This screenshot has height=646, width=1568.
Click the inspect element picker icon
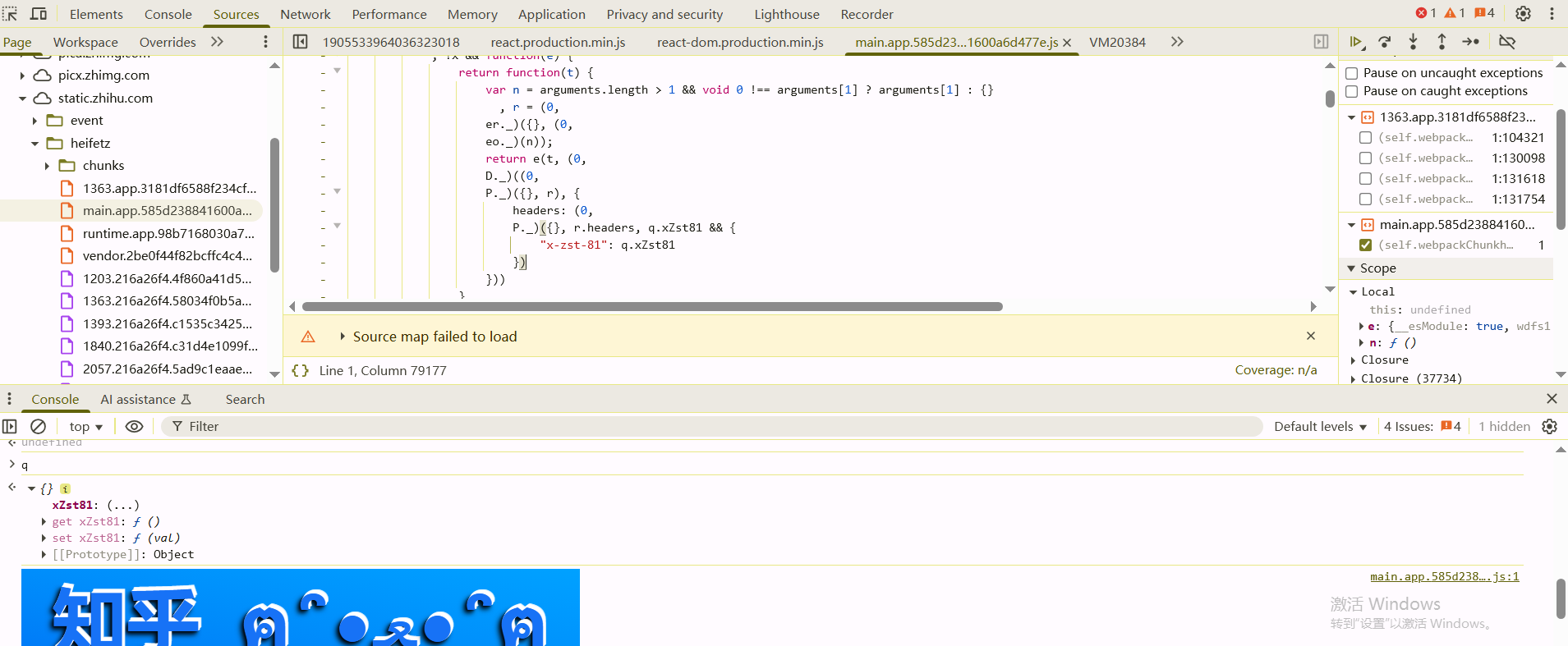(10, 14)
